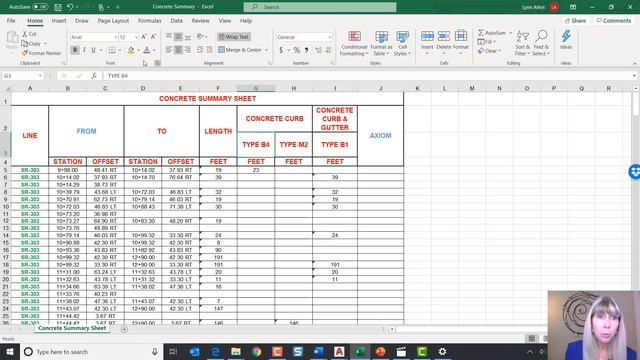Viewport: 640px width, 360px height.
Task: Open the Format cells menu
Action: [x=461, y=42]
